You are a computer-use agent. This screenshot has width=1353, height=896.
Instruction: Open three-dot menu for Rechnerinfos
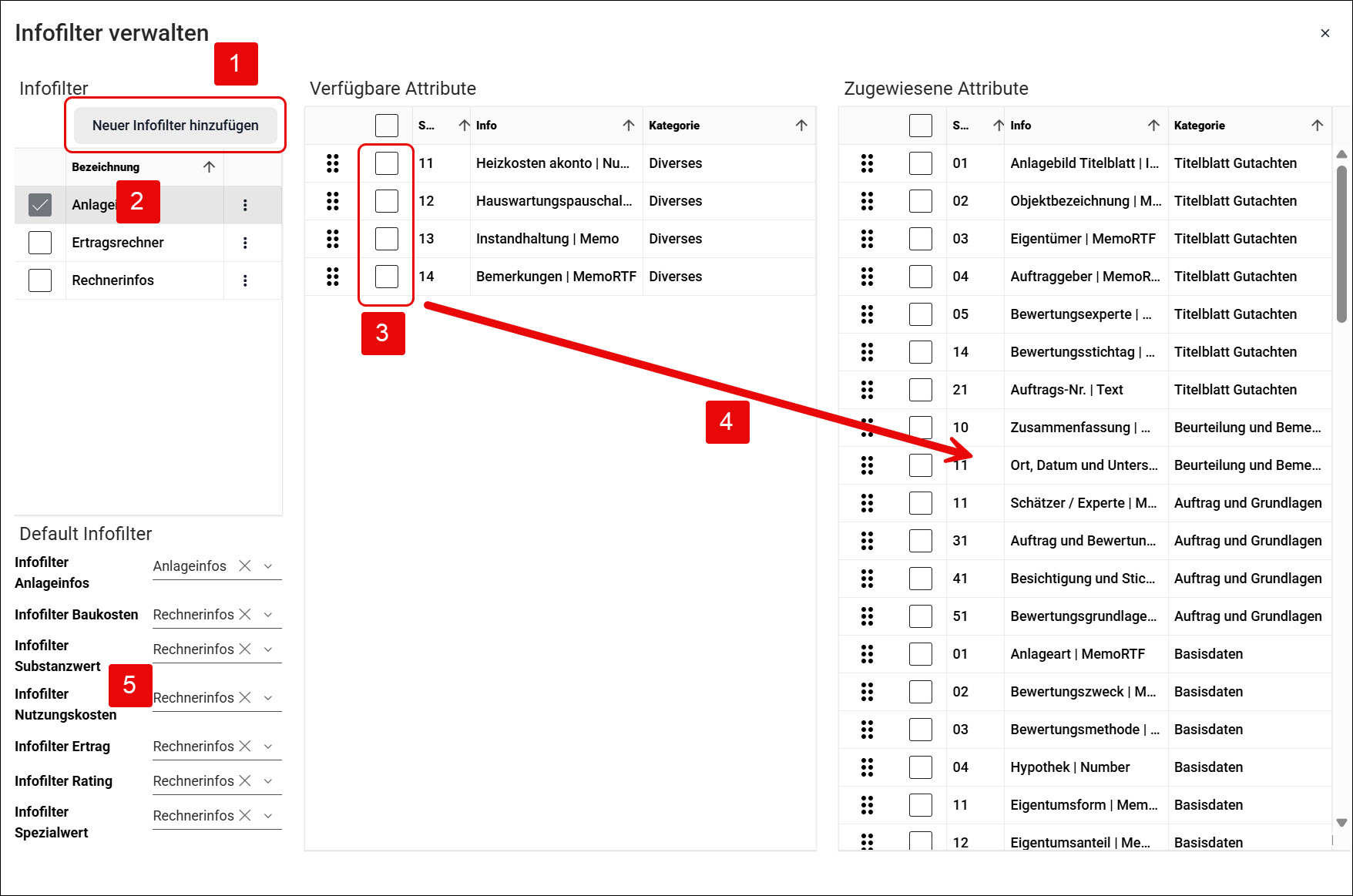point(245,280)
